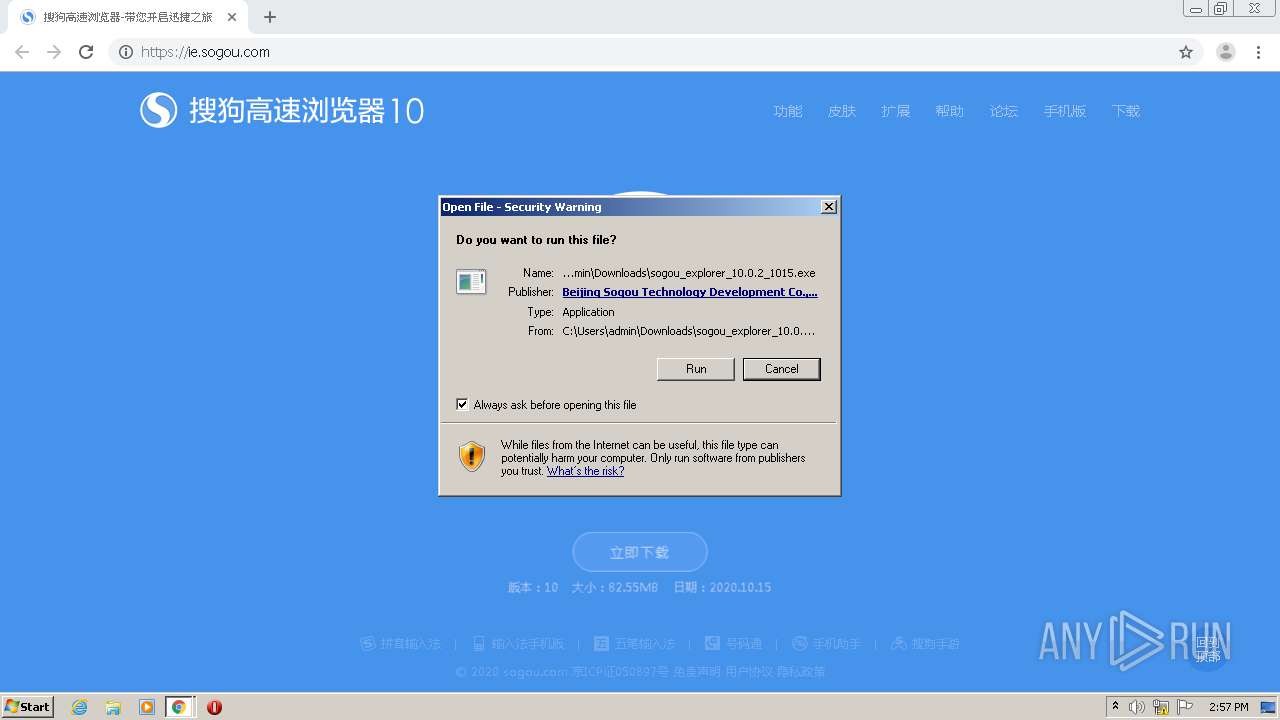Open the Windows Start menu
The height and width of the screenshot is (720, 1280).
coord(28,706)
